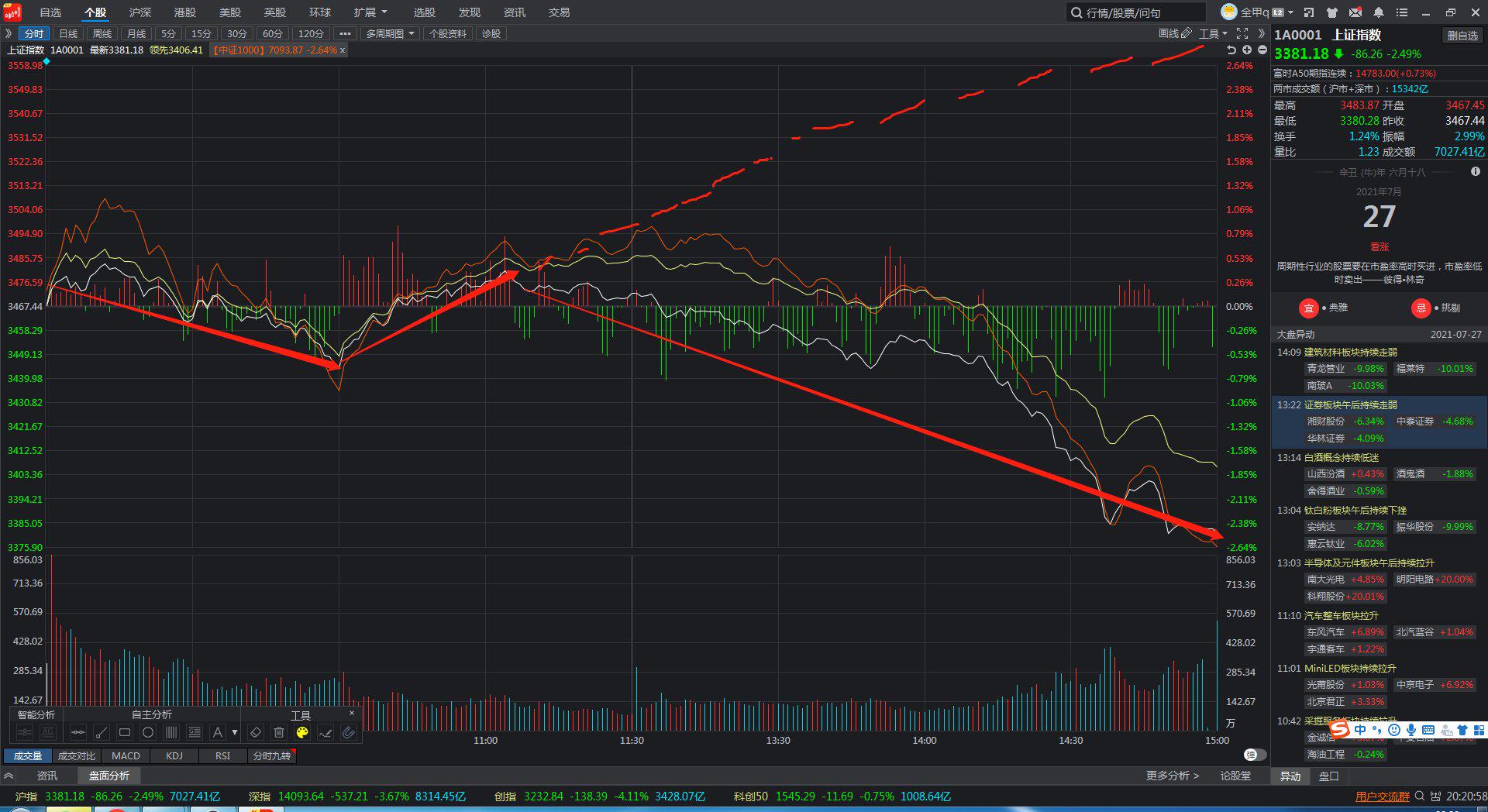
Task: Click the trash bin delete drawings icon
Action: tap(279, 732)
